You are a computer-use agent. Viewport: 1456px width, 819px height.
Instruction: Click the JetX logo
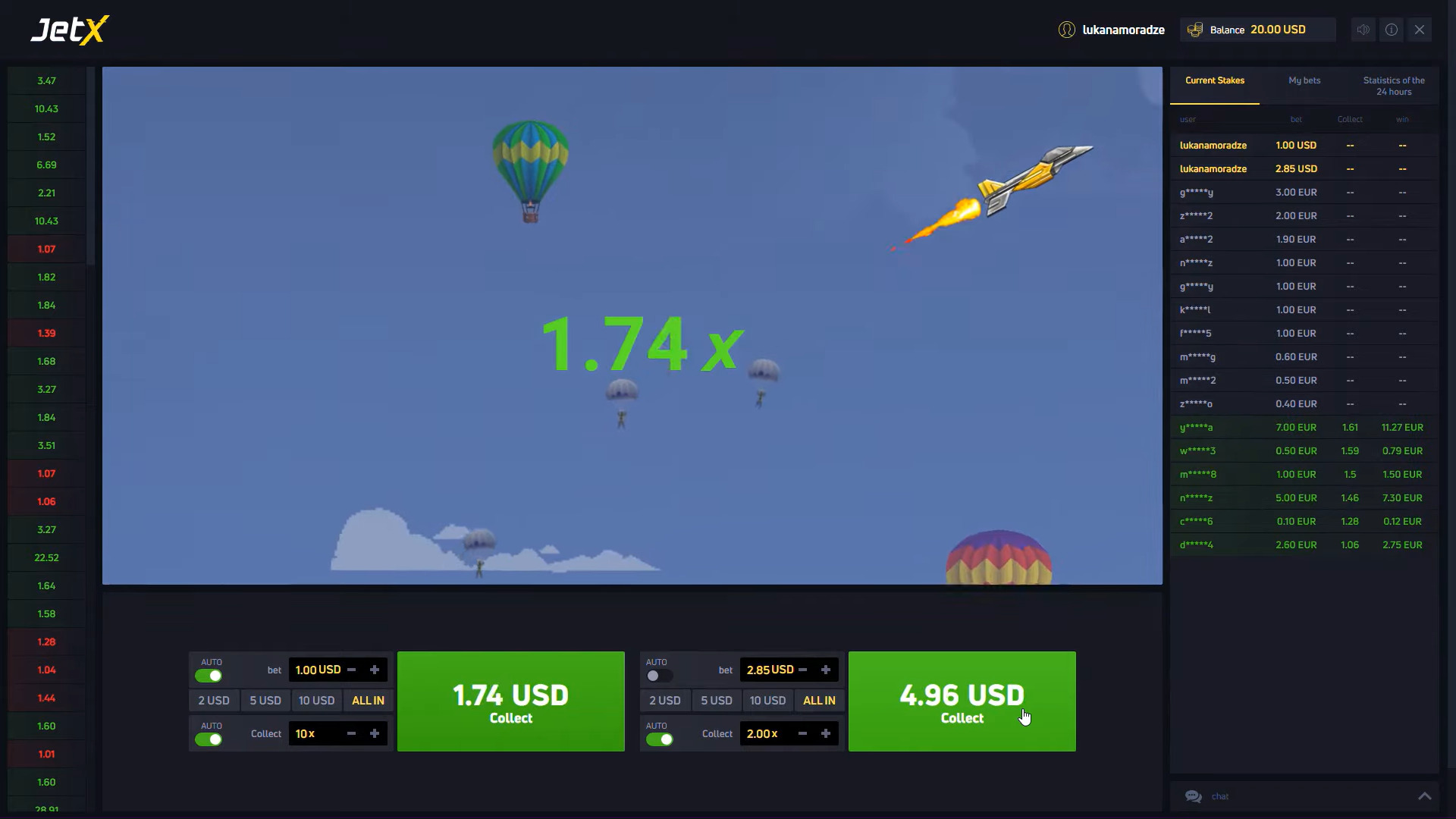point(70,30)
